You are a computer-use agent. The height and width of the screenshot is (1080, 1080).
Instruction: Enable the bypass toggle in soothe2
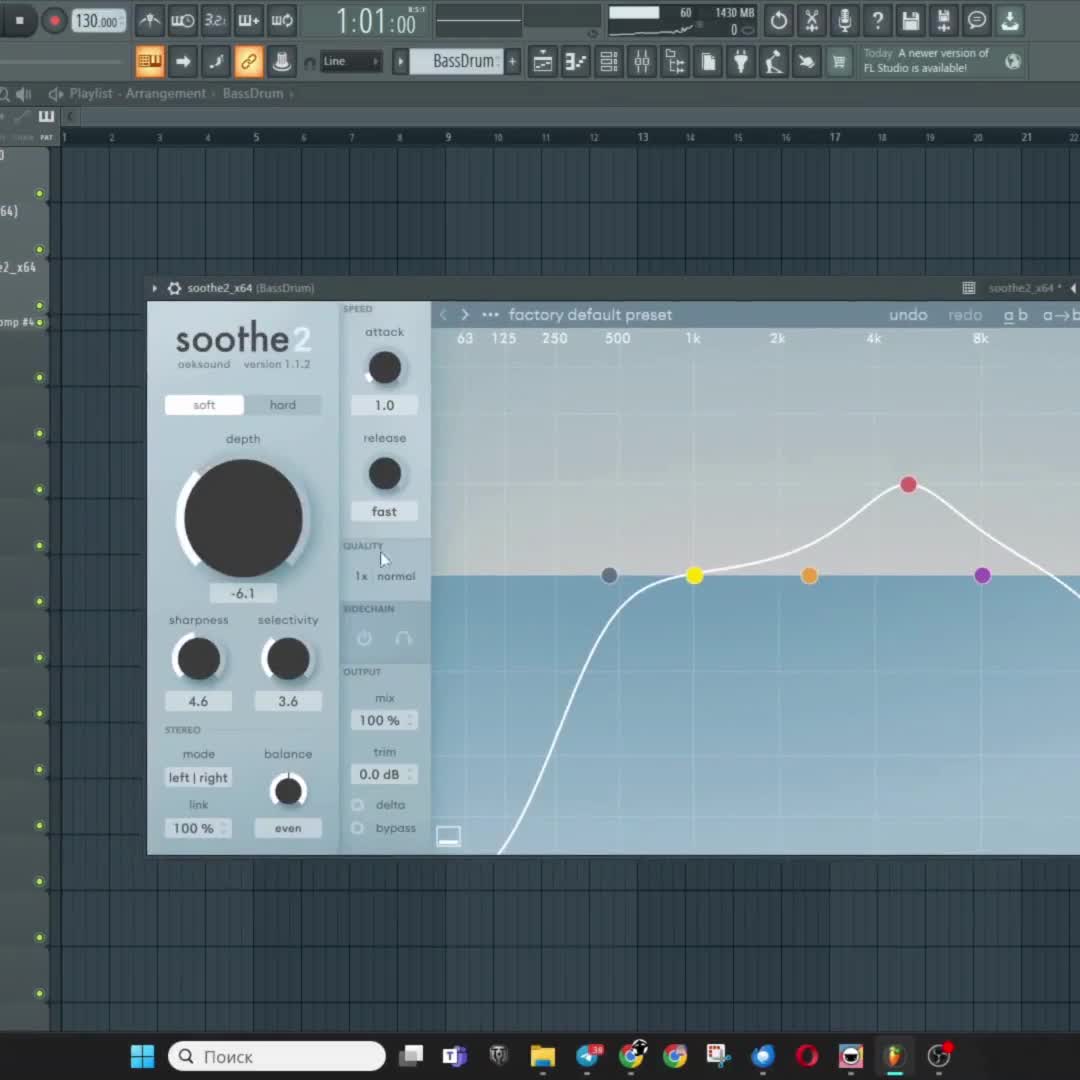coord(357,827)
